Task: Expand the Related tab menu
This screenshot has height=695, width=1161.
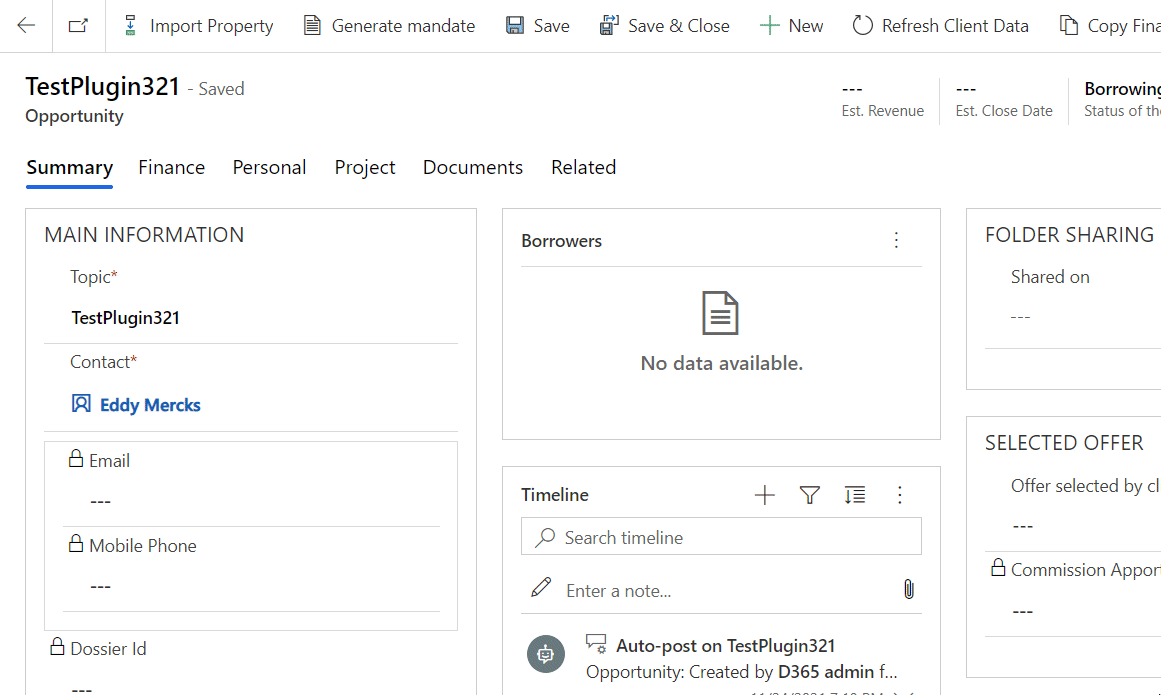Action: tap(583, 168)
